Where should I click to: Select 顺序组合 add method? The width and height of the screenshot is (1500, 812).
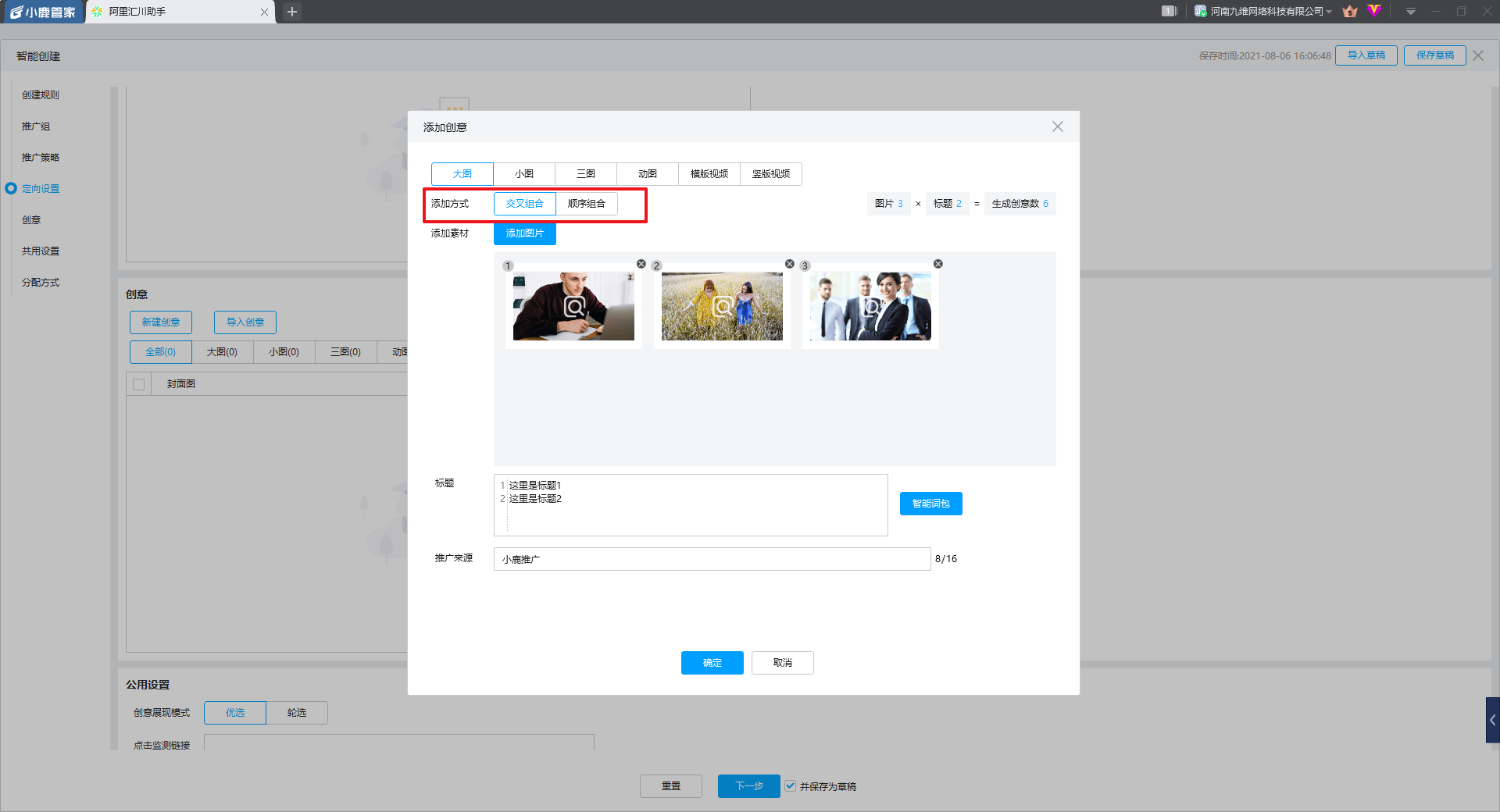[x=587, y=204]
